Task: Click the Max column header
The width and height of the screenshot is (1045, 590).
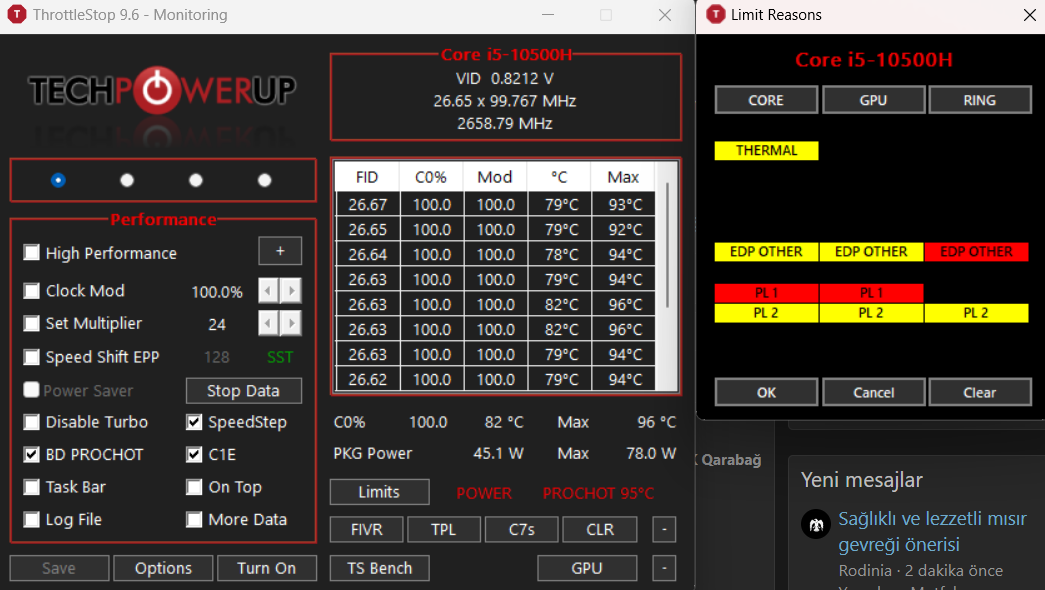Action: point(622,177)
